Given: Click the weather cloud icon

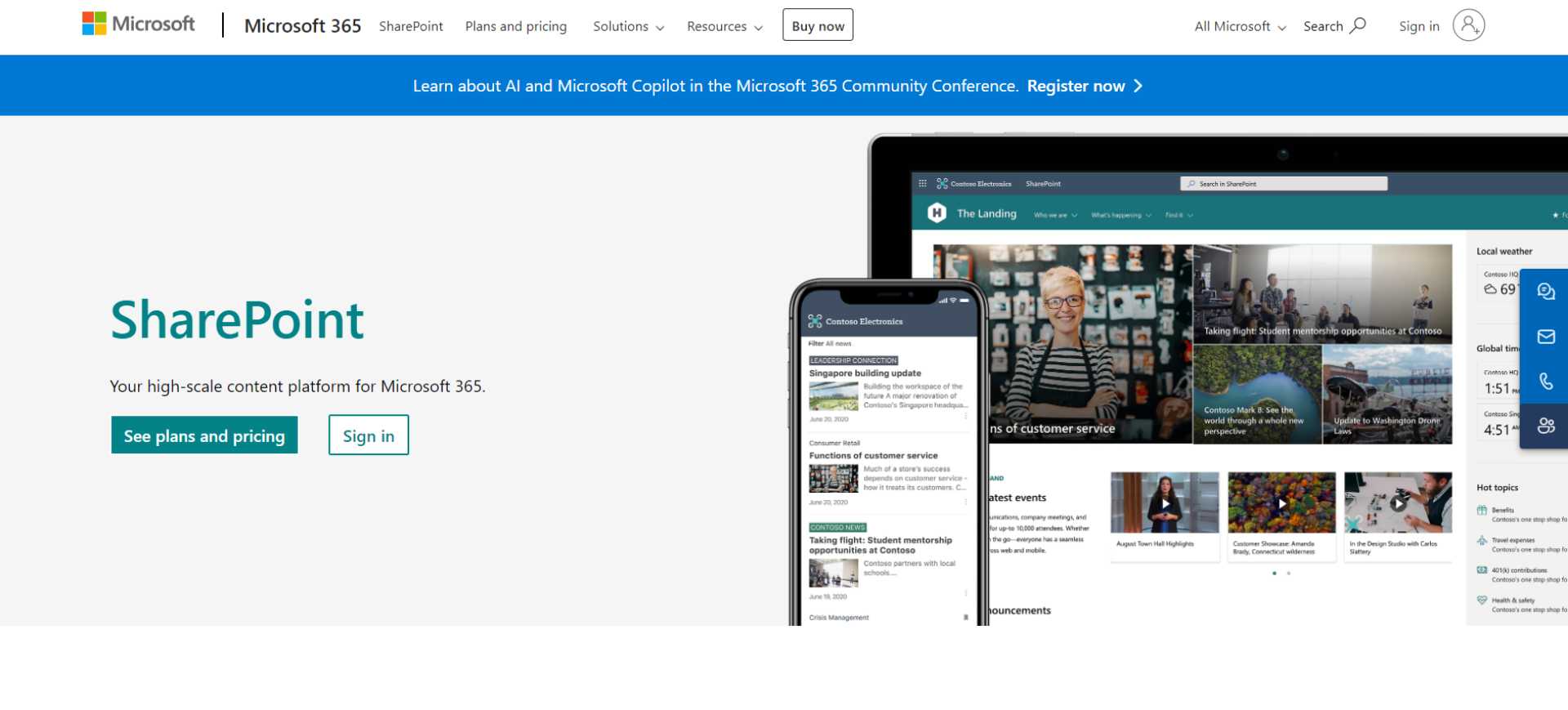Looking at the screenshot, I should [x=1490, y=289].
